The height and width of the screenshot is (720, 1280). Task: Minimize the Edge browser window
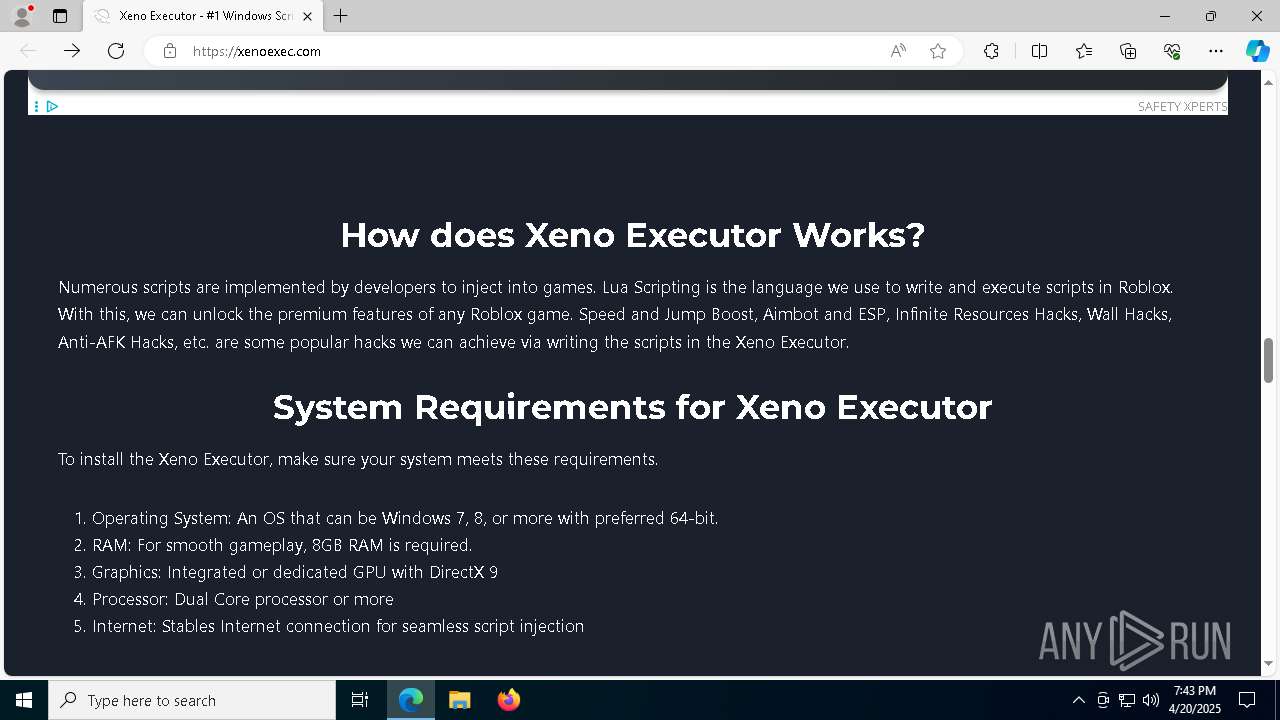(1165, 16)
